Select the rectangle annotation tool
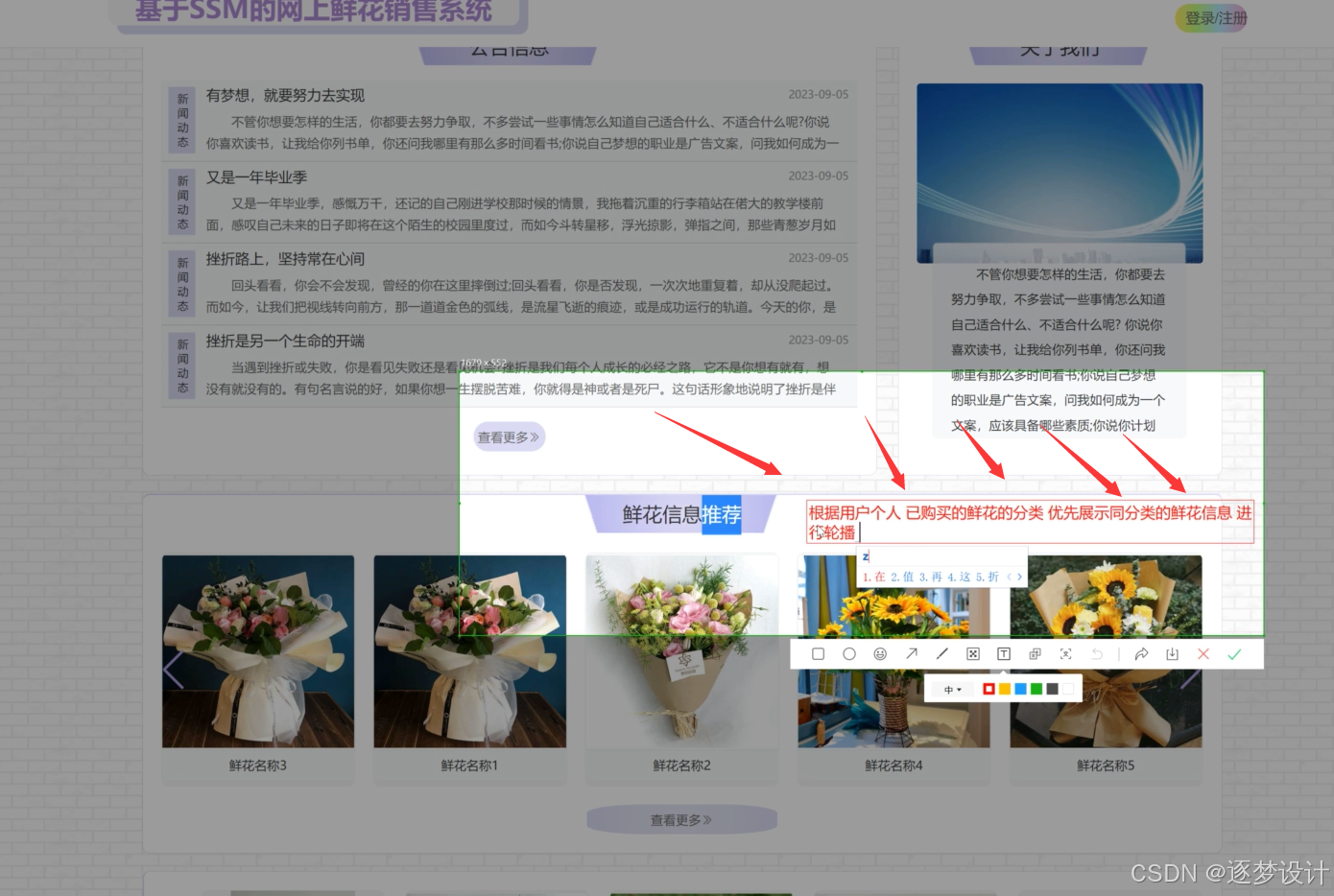The image size is (1334, 896). pos(818,653)
